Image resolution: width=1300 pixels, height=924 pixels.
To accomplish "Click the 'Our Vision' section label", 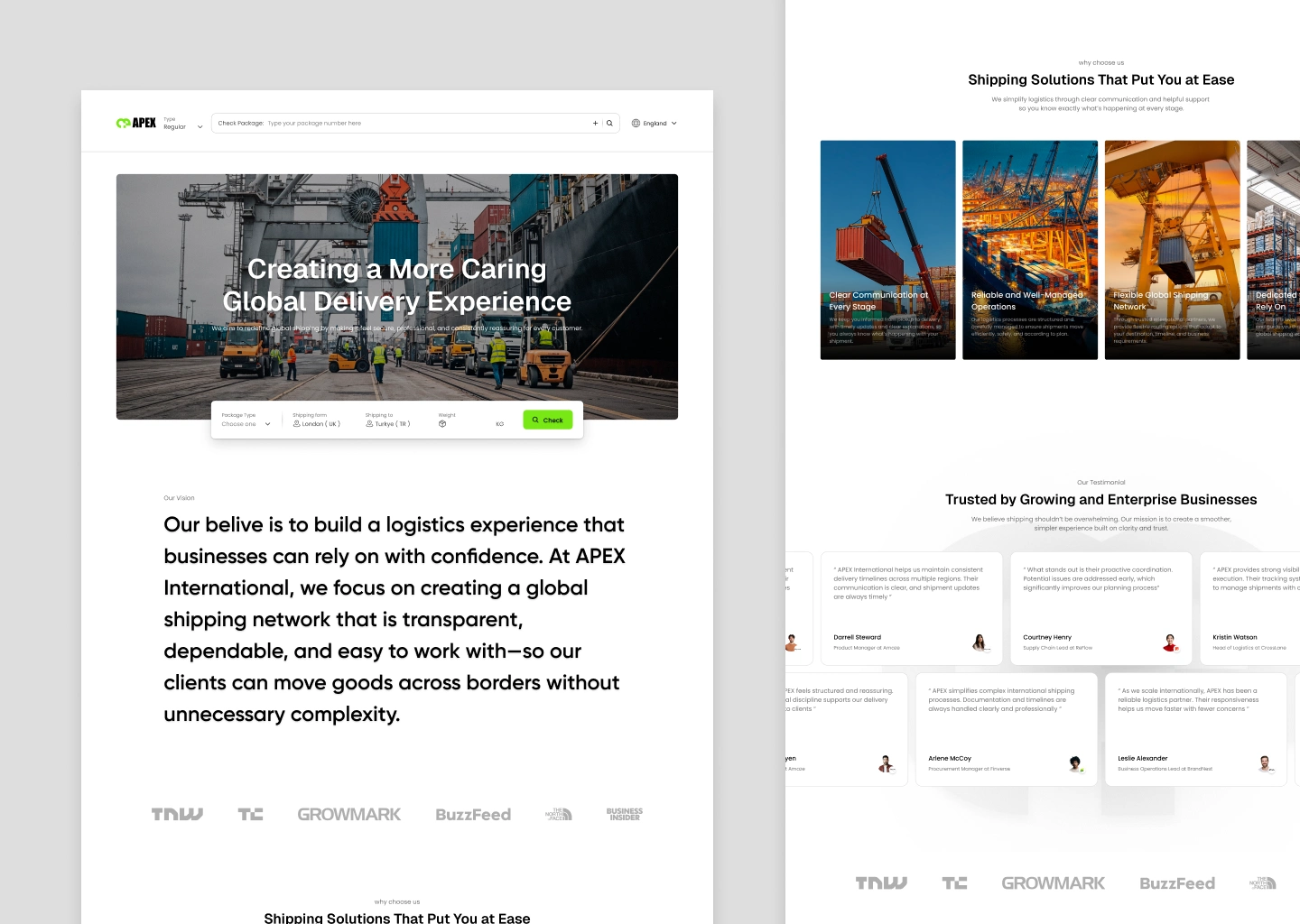I will [179, 498].
